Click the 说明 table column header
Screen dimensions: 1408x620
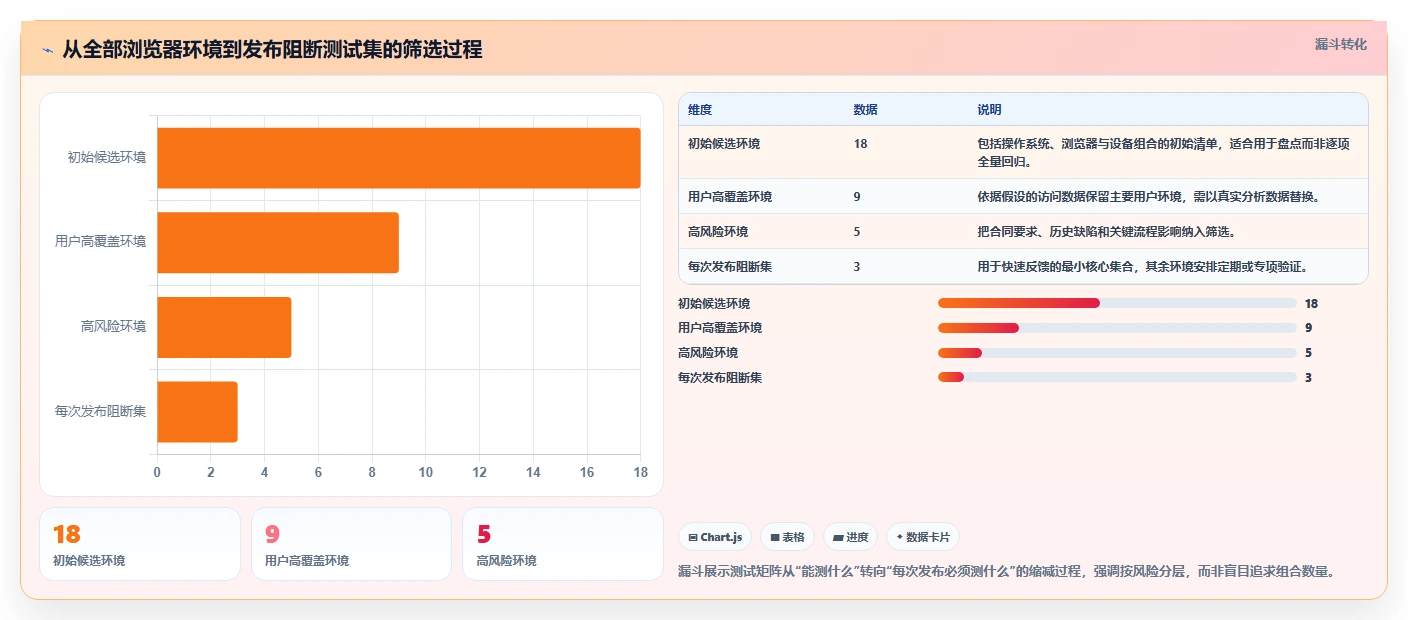pos(989,110)
